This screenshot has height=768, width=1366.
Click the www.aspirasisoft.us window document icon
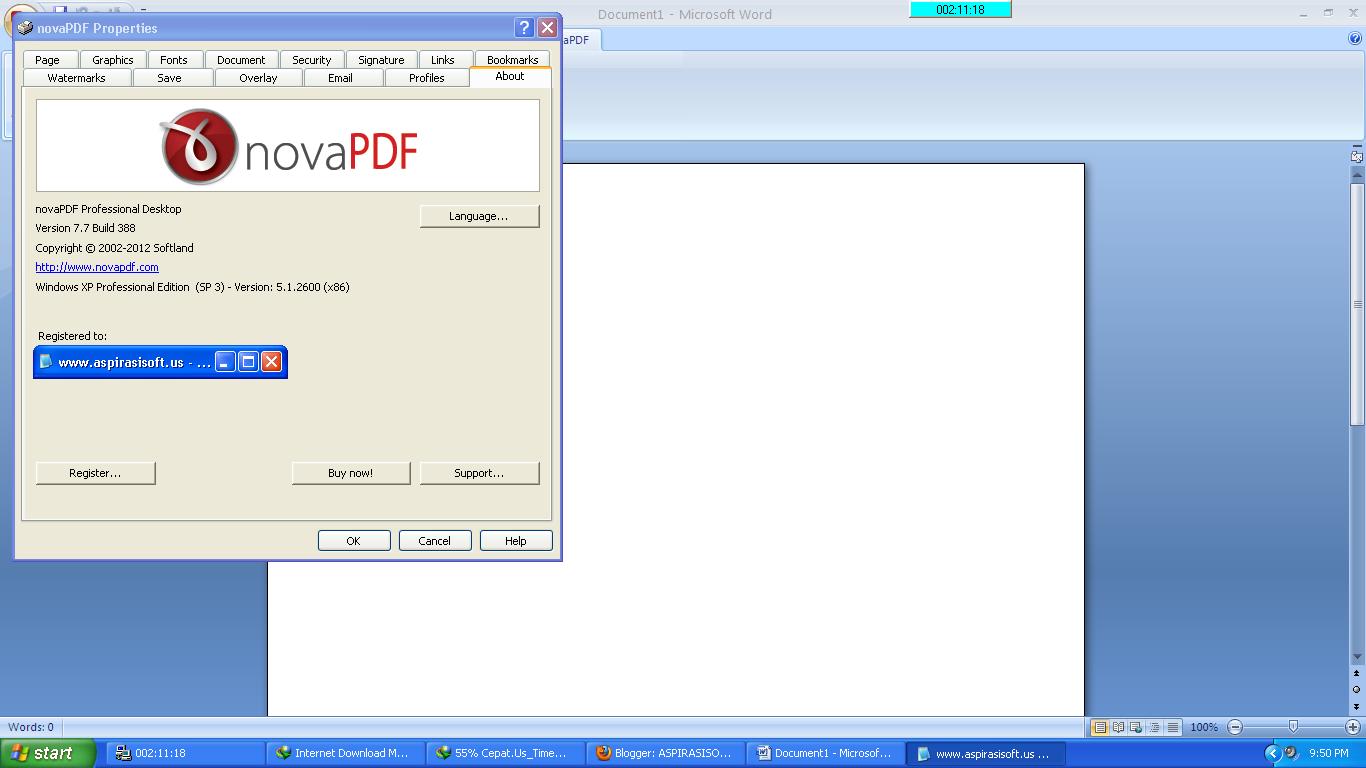coord(46,362)
